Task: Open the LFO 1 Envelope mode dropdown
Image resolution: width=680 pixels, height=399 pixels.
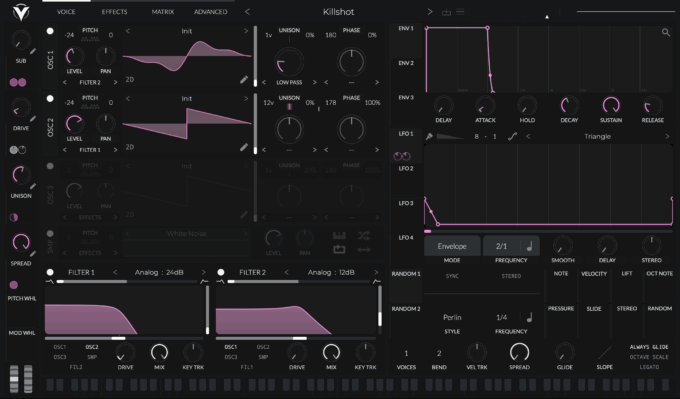Action: (x=452, y=246)
